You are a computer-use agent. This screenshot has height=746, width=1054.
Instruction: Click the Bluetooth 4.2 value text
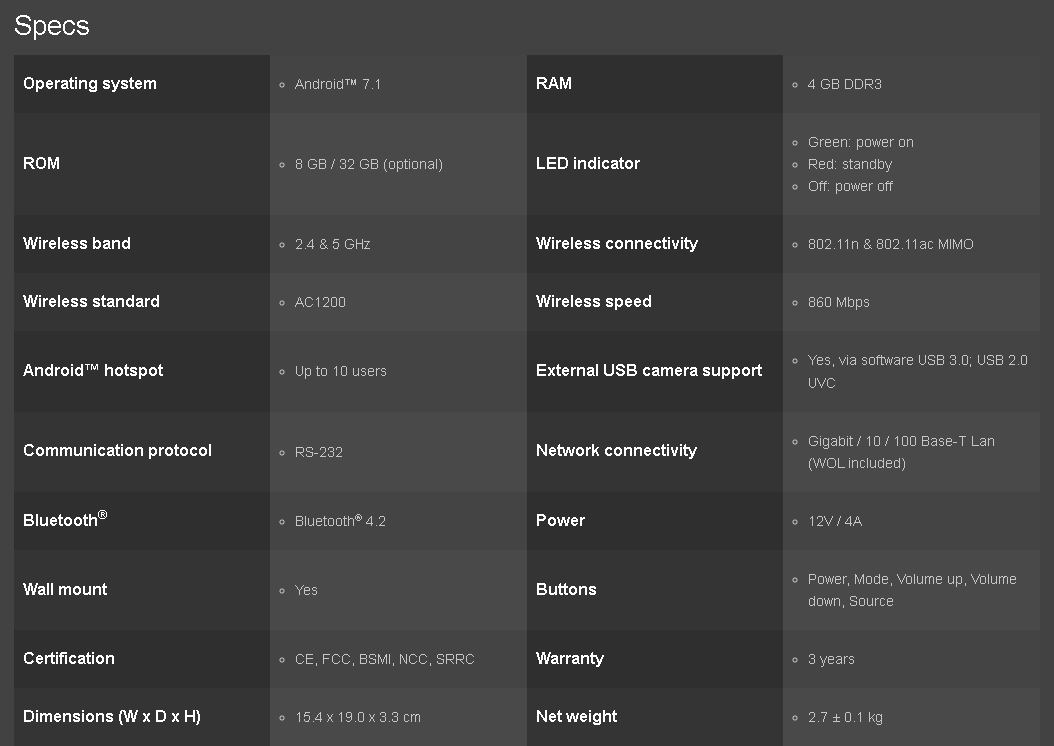(x=340, y=521)
